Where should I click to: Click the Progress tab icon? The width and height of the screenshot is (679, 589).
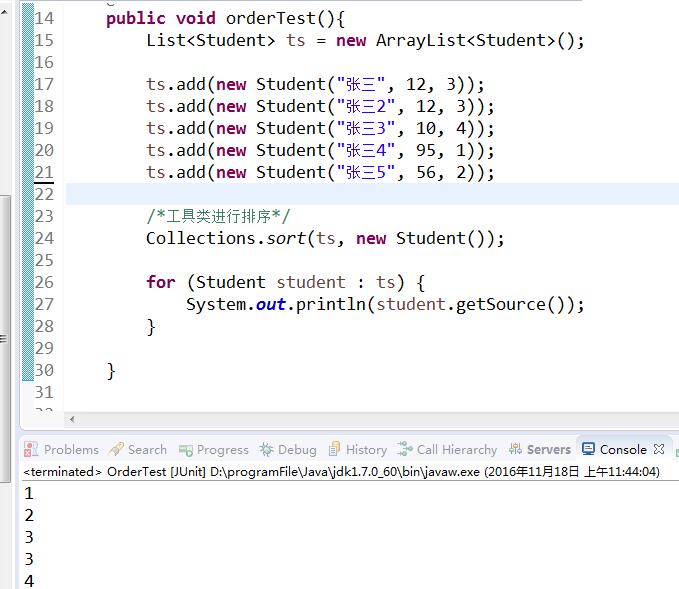pos(186,450)
